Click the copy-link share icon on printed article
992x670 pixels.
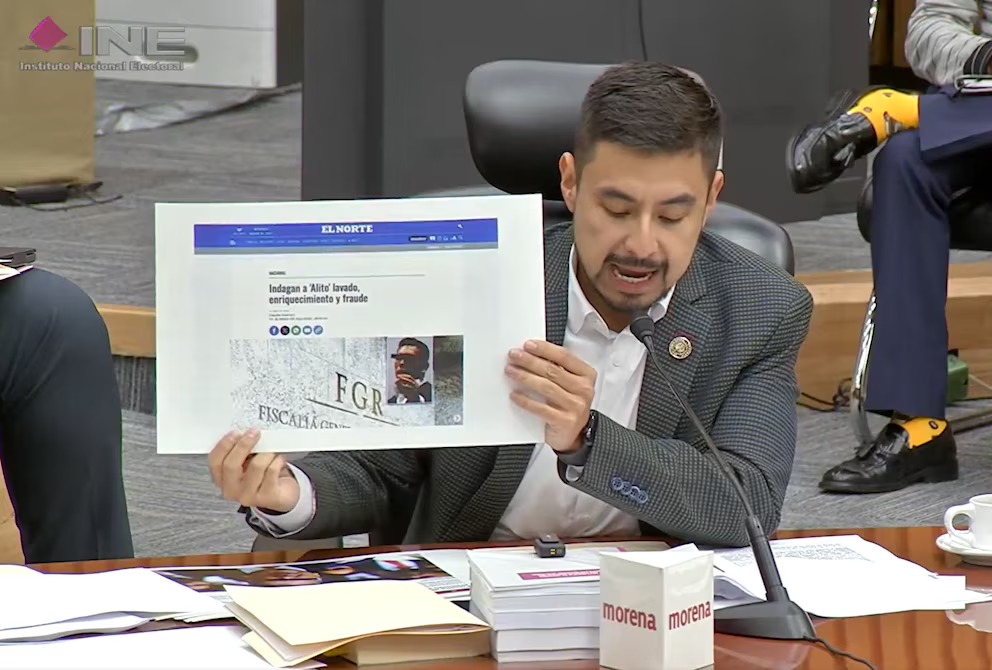click(318, 330)
